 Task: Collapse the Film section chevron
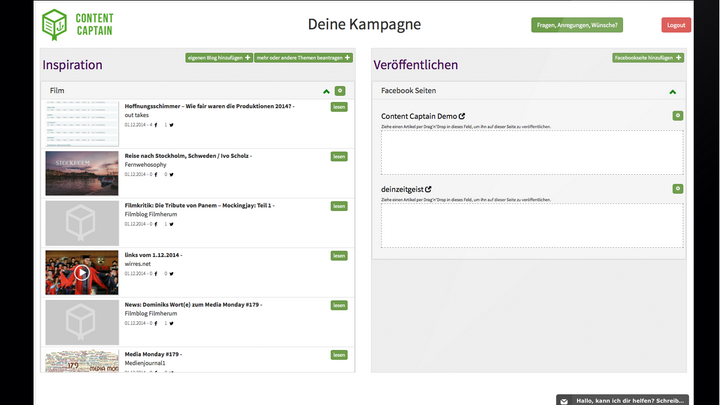tap(326, 91)
